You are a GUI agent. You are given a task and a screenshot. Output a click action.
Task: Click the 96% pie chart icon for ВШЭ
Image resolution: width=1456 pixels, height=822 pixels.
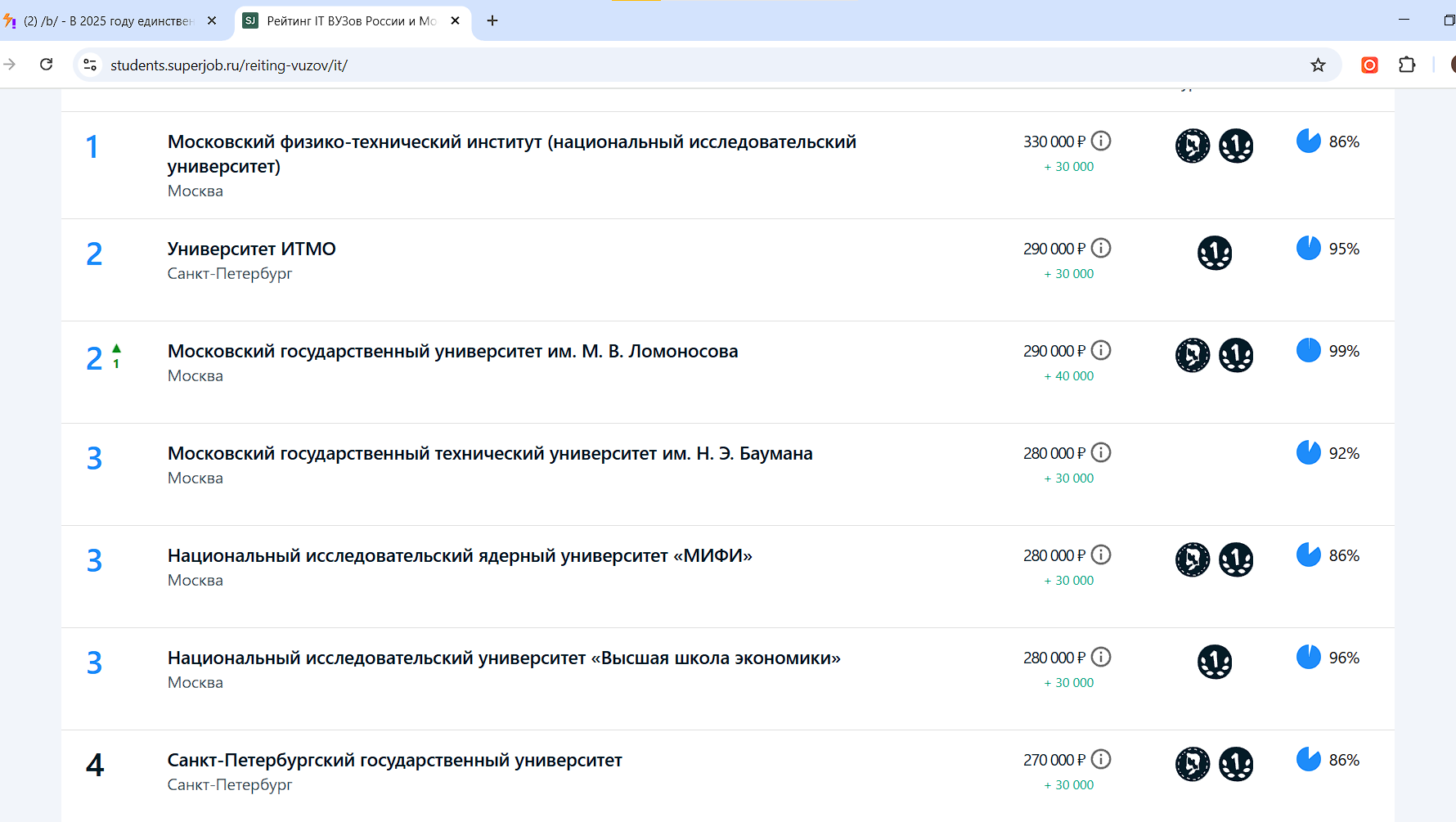point(1309,657)
